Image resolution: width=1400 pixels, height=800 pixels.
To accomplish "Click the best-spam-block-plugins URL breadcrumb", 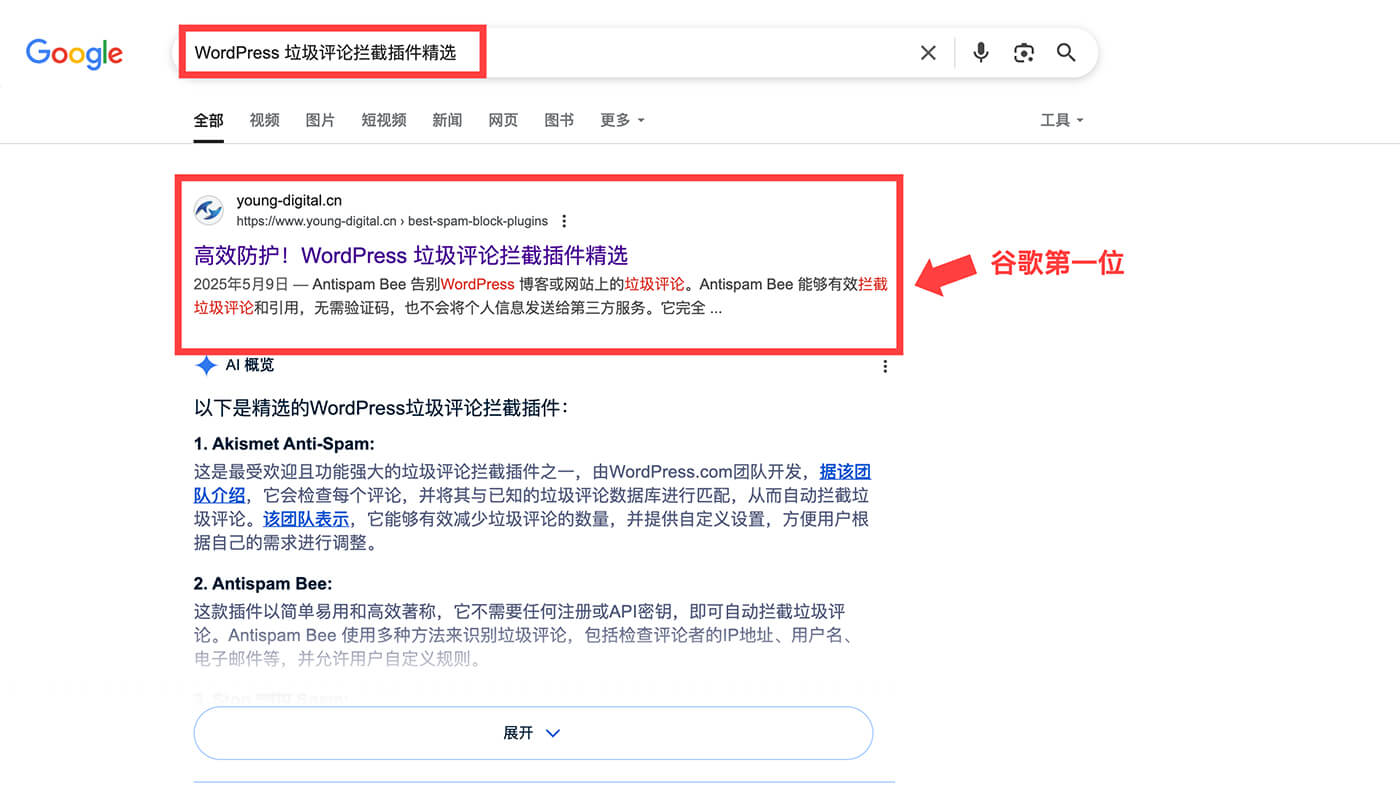I will click(x=478, y=221).
